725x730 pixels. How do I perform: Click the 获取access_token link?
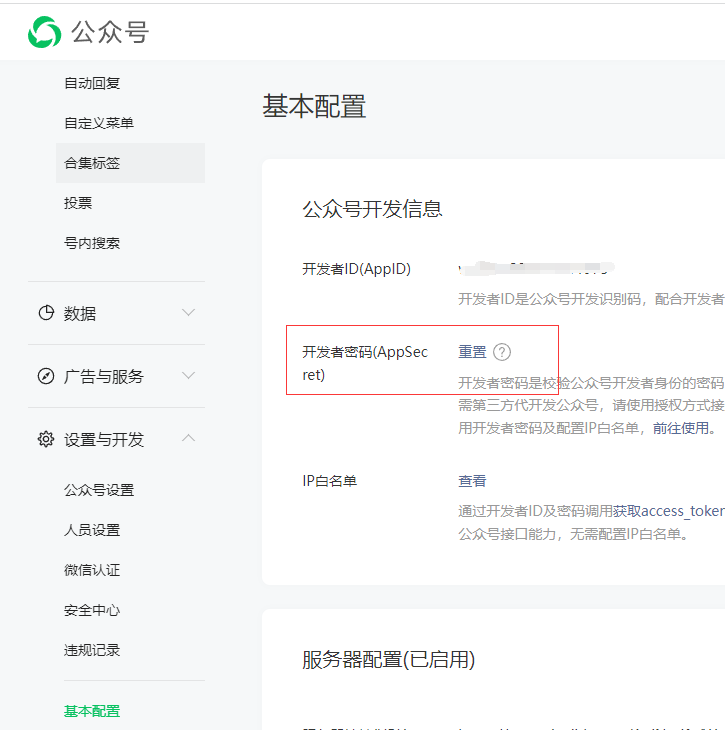click(x=669, y=511)
